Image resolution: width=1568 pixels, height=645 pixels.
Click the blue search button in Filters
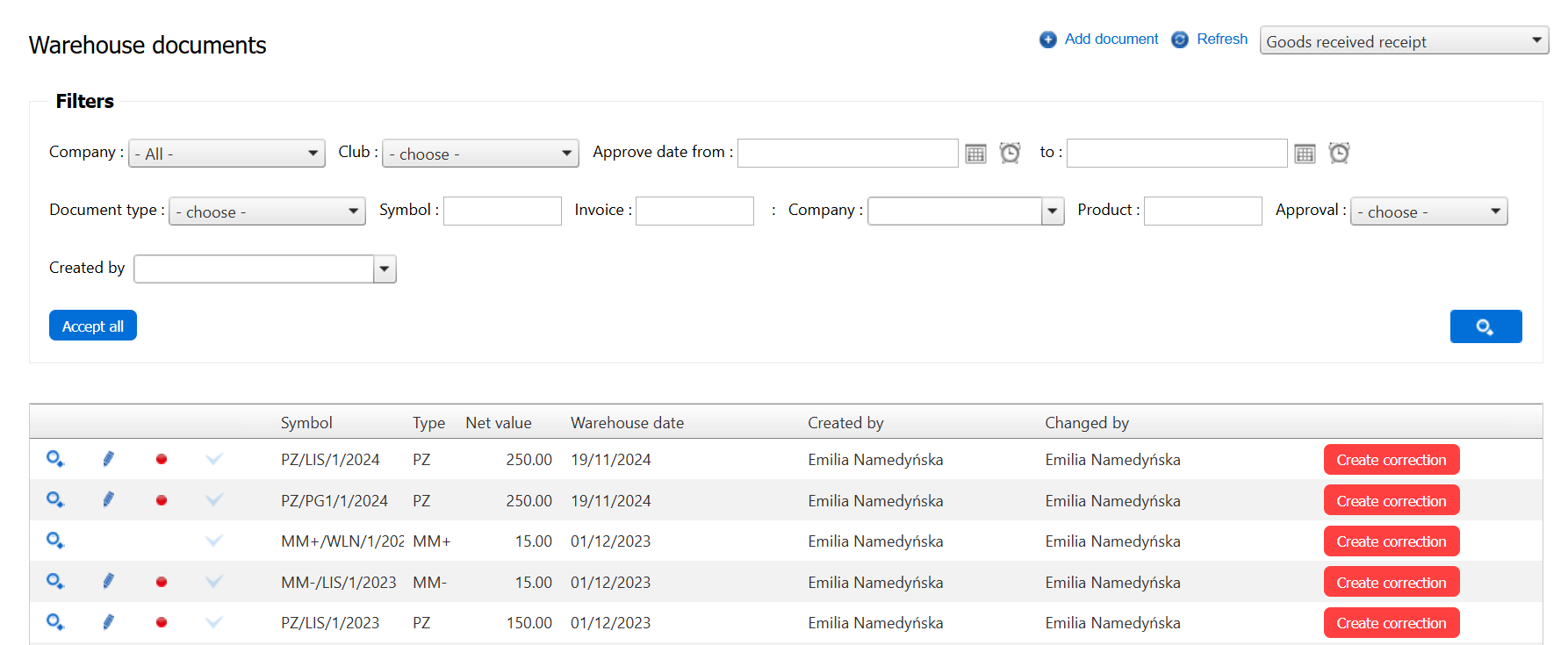pyautogui.click(x=1485, y=326)
